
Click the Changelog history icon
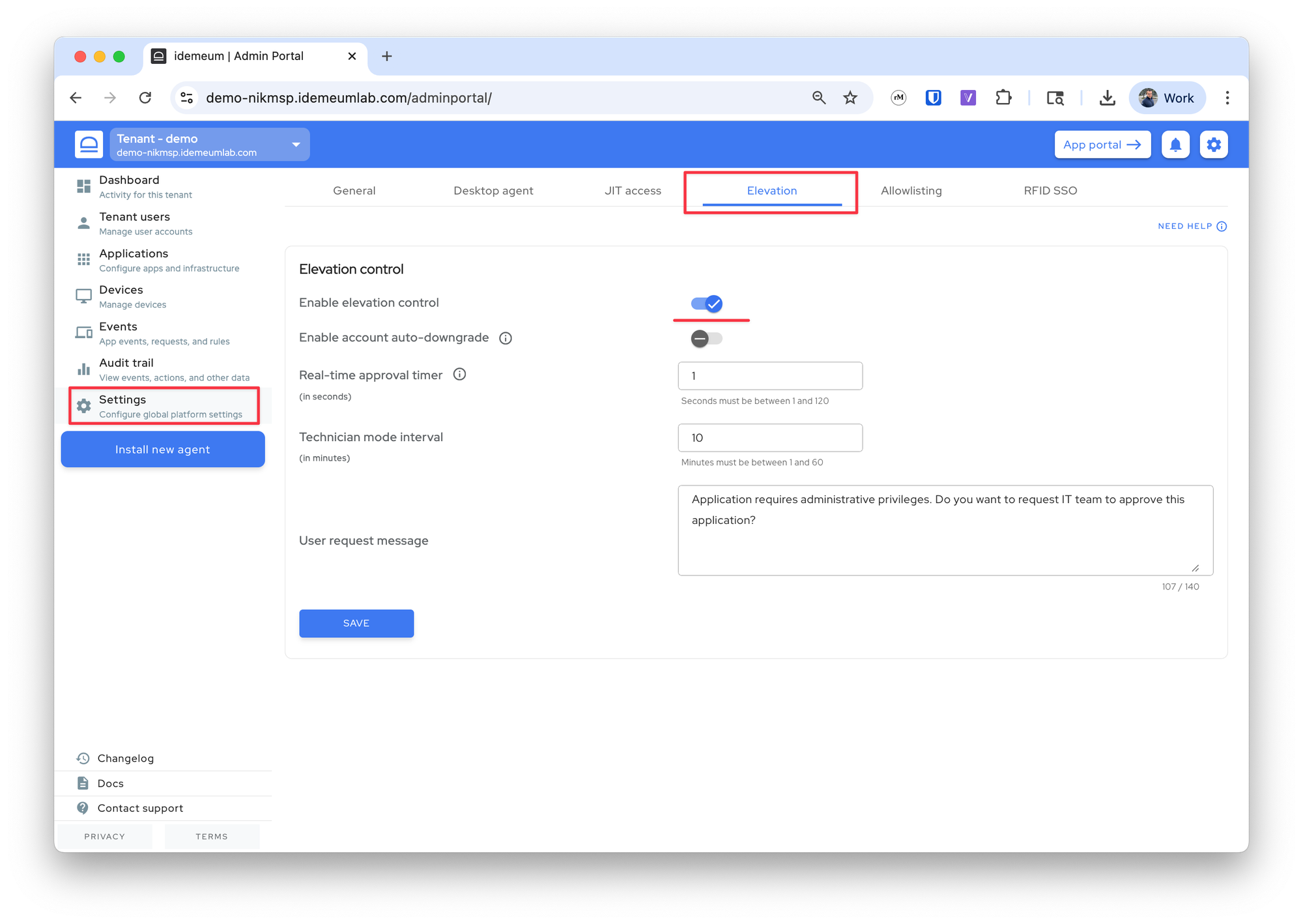83,758
